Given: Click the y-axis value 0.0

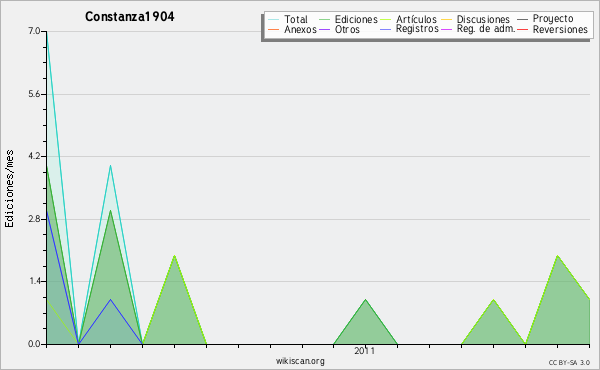Looking at the screenshot, I should pos(34,344).
